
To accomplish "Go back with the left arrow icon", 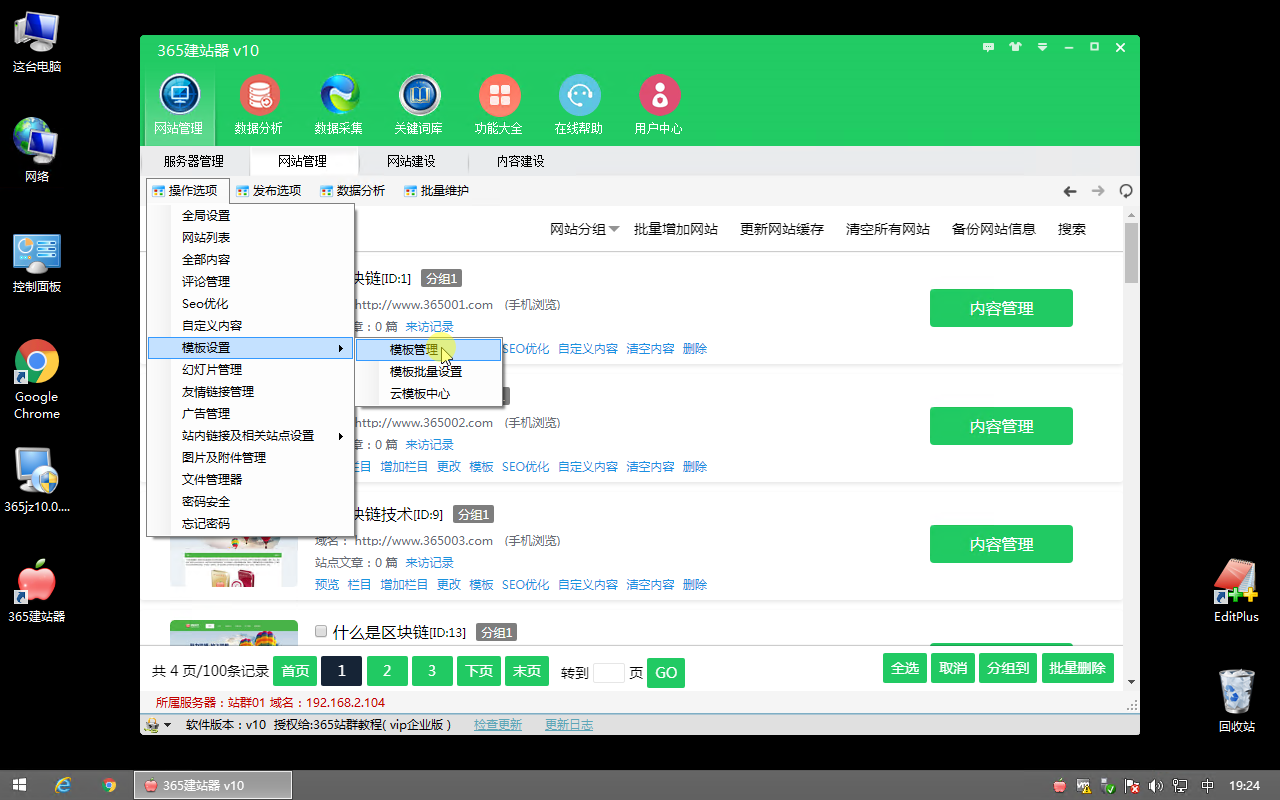I will (x=1070, y=191).
